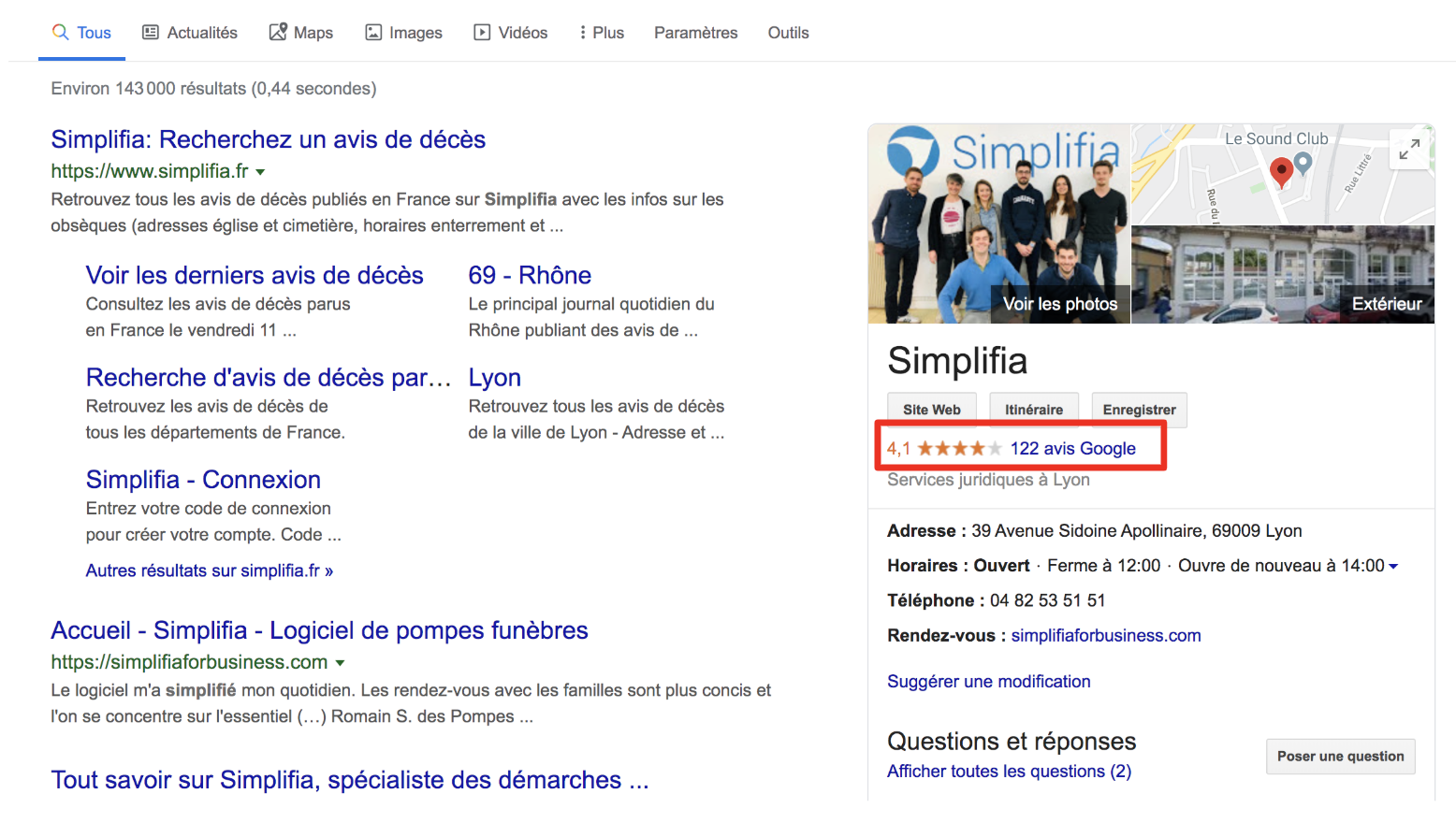Open Simplifia - Connexion sitelink
Screen dimensions: 1456x823
coord(203,479)
